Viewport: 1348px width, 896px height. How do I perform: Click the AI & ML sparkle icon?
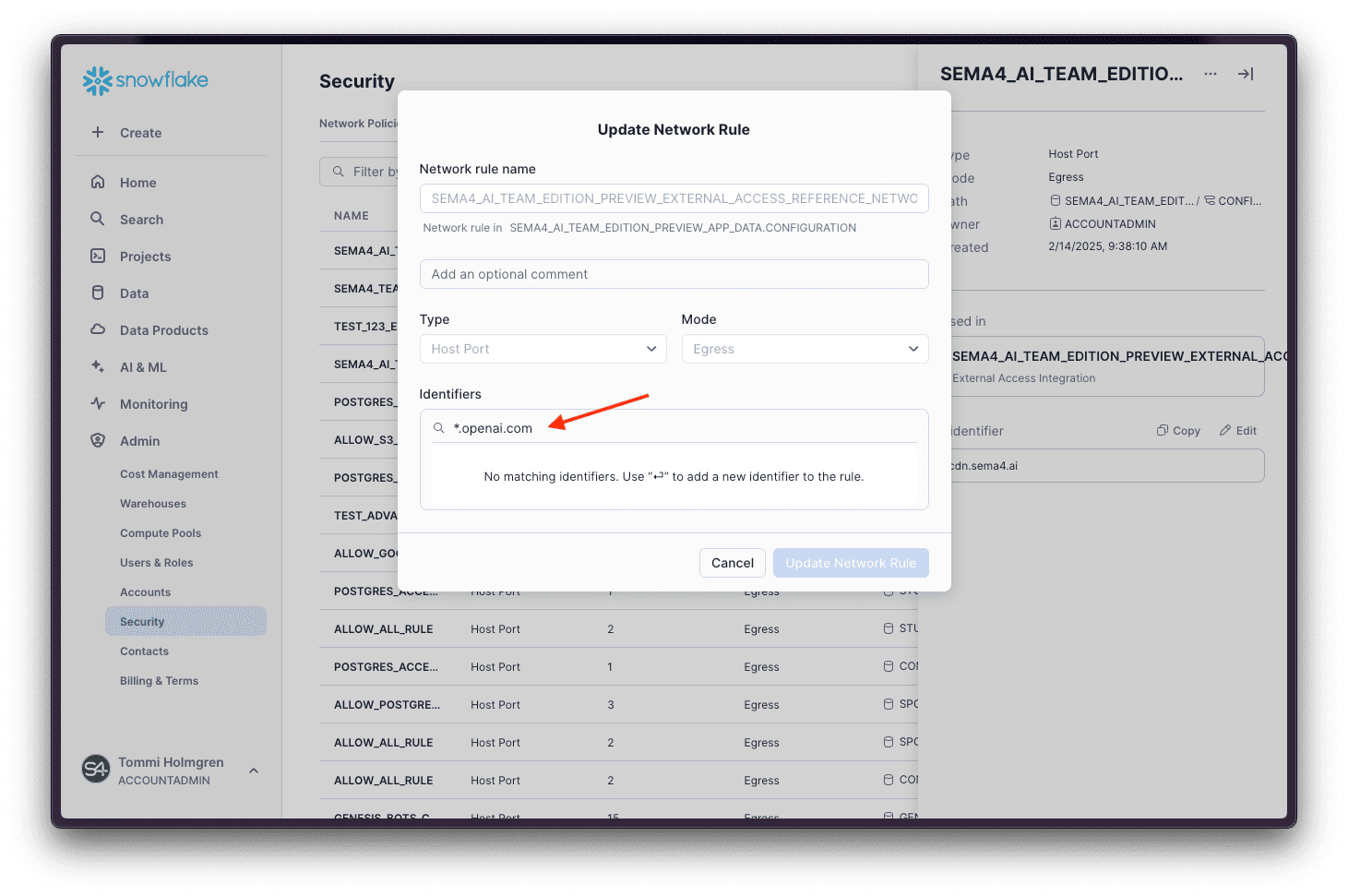click(98, 366)
